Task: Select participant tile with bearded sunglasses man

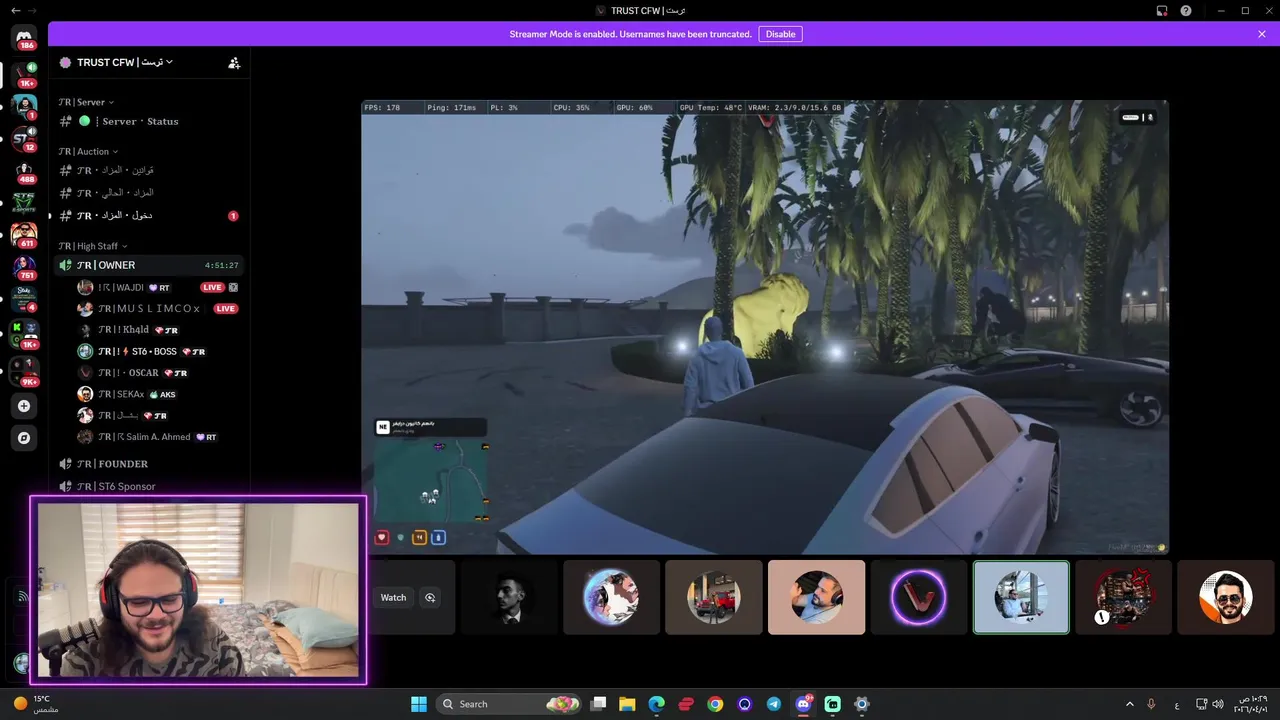Action: pos(1225,597)
